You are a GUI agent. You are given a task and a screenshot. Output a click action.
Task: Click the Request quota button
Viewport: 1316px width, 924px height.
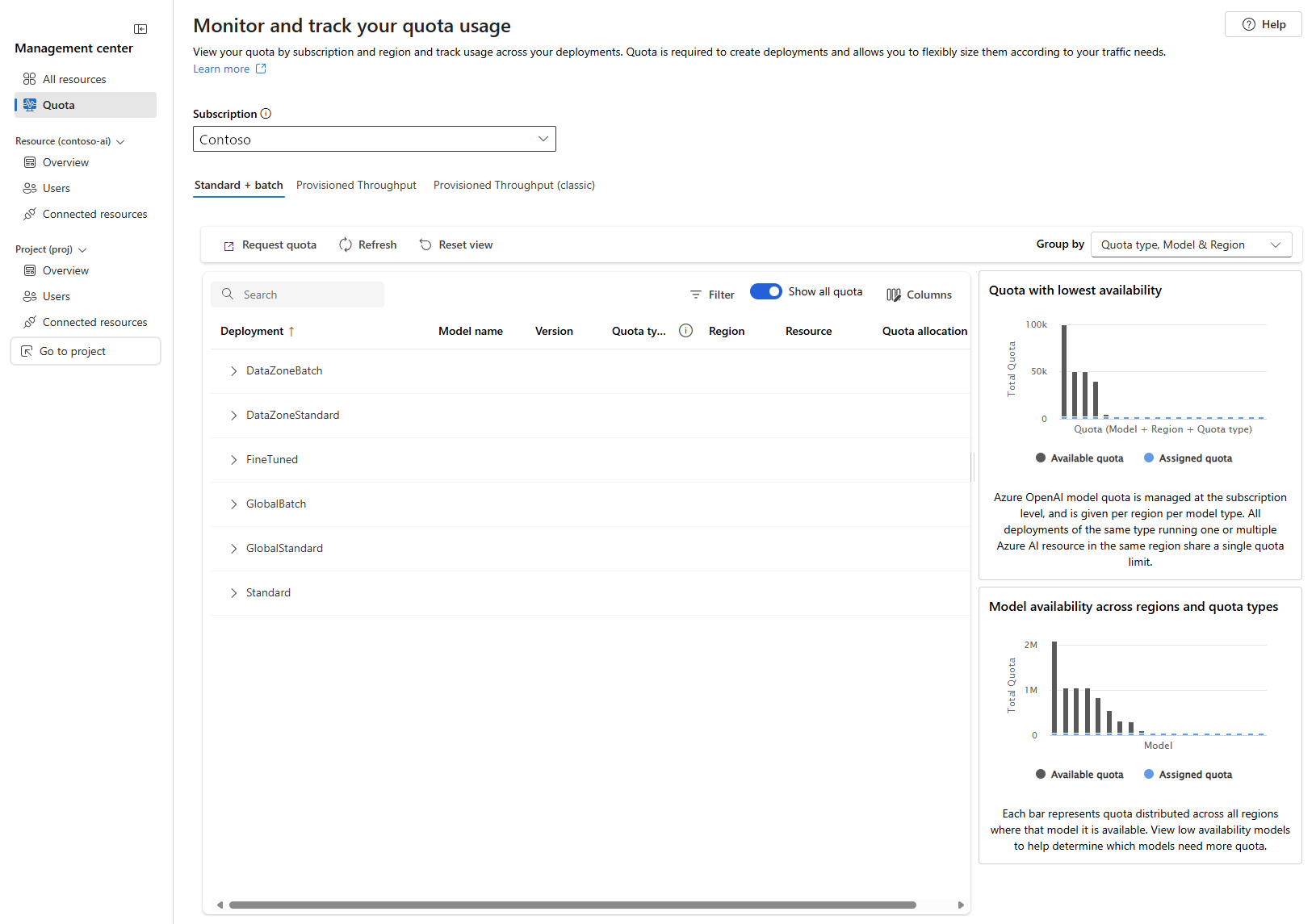(270, 245)
